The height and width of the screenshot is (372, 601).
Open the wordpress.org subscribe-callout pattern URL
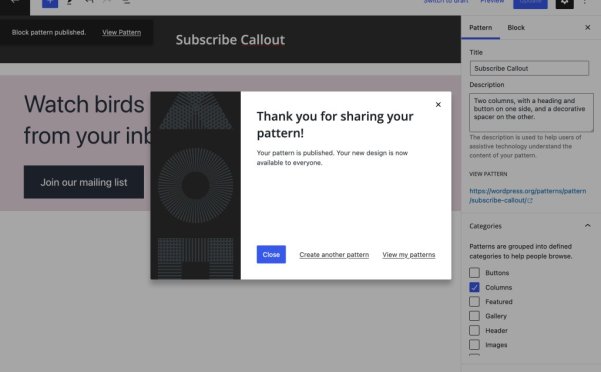click(x=527, y=195)
